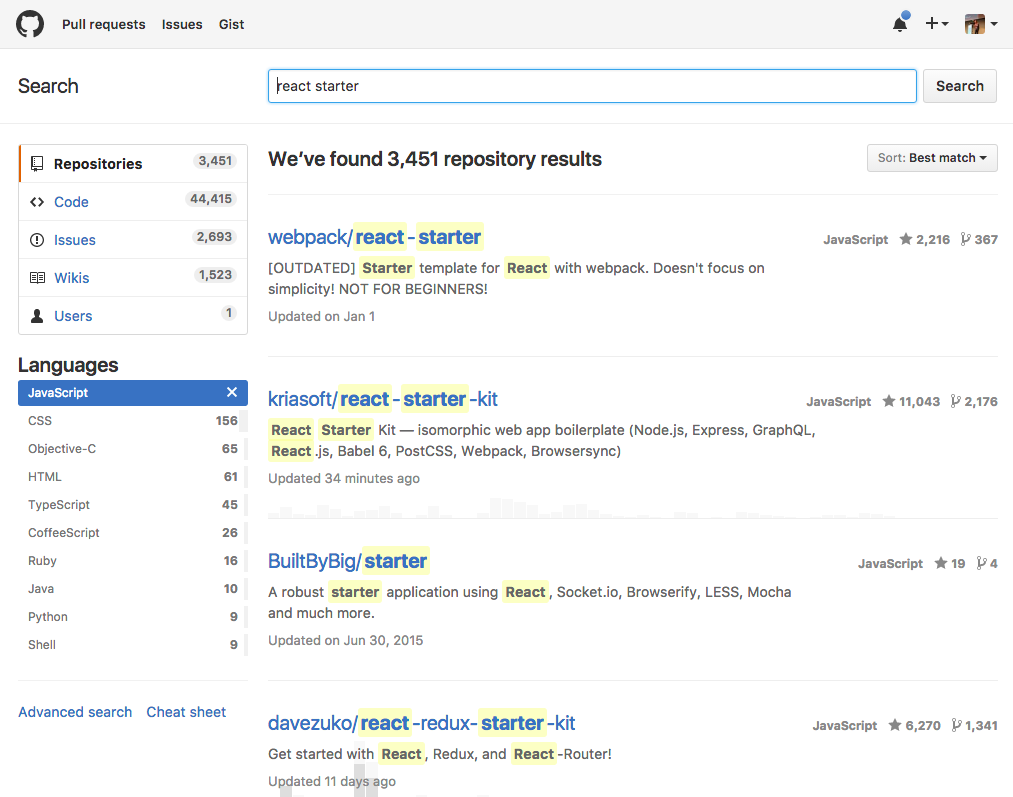The height and width of the screenshot is (797, 1013).
Task: Select the Users results tab
Action: point(133,316)
